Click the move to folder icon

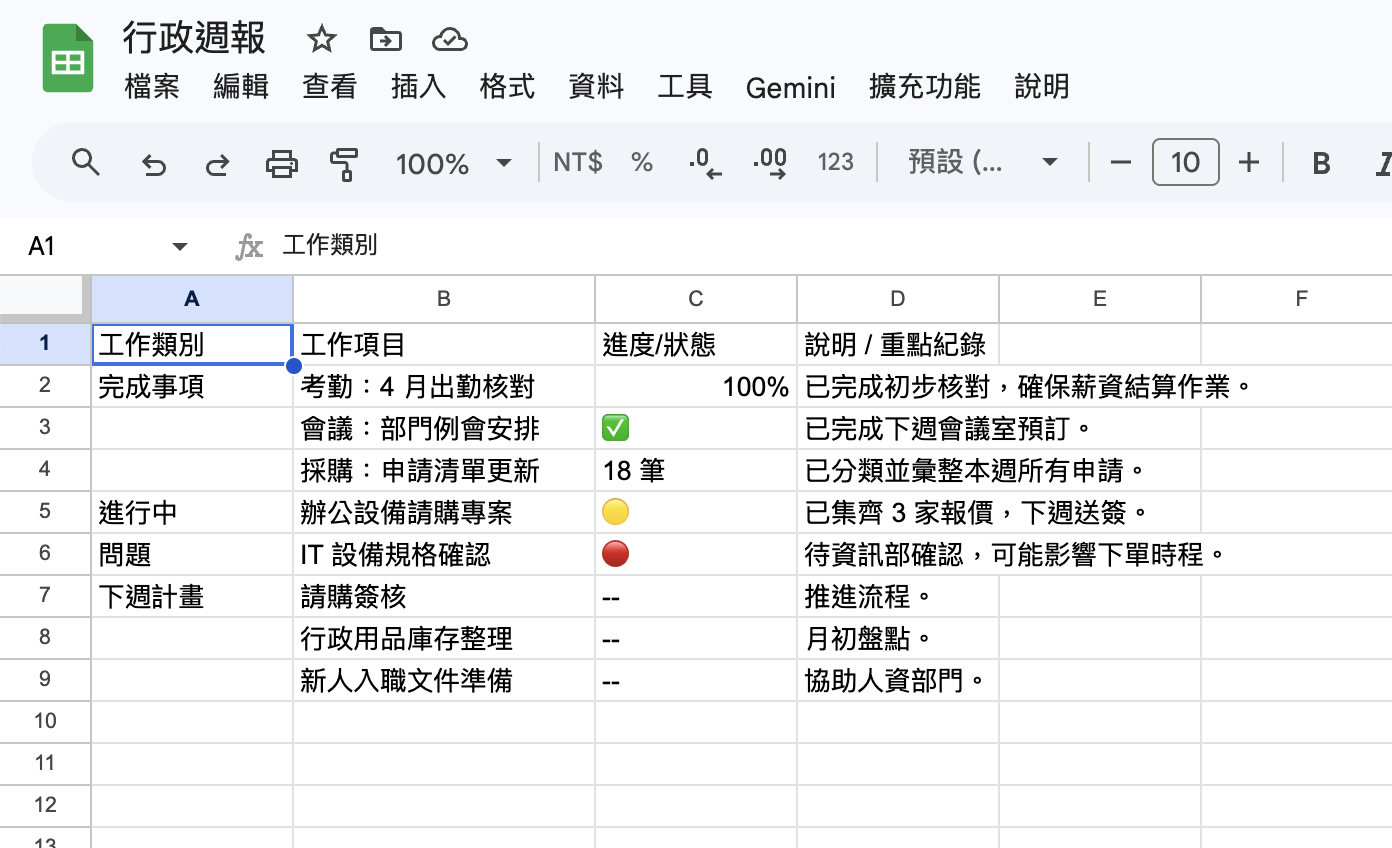pos(385,39)
